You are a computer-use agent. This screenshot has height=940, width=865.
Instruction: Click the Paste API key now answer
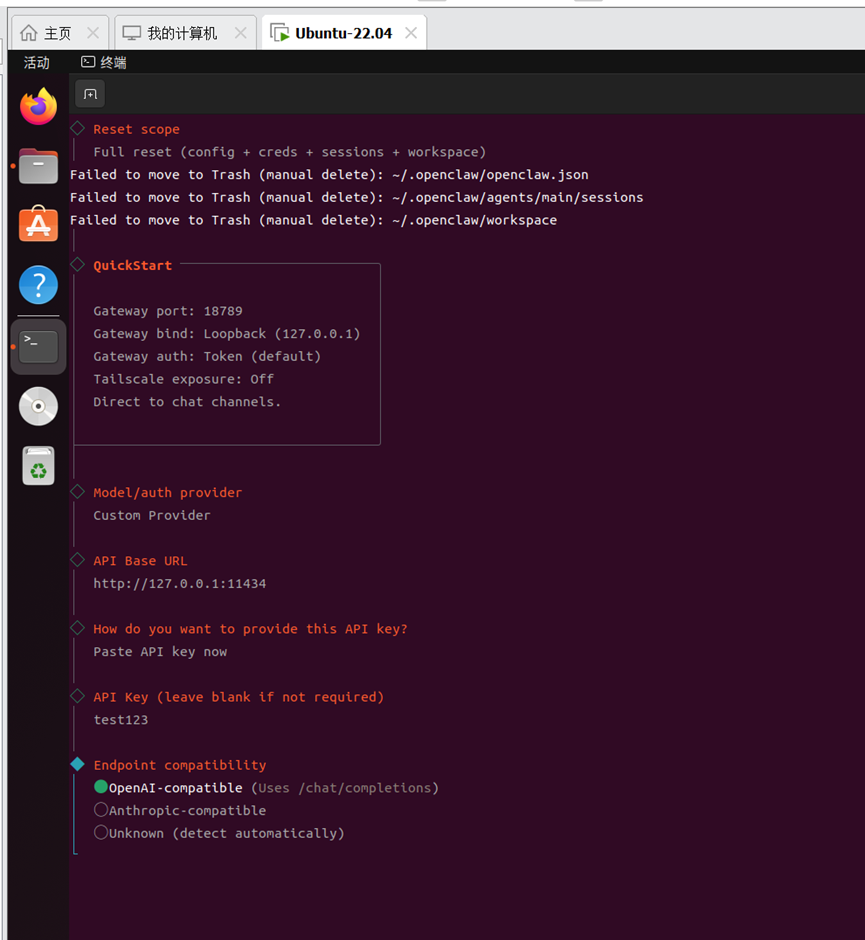[x=160, y=652]
